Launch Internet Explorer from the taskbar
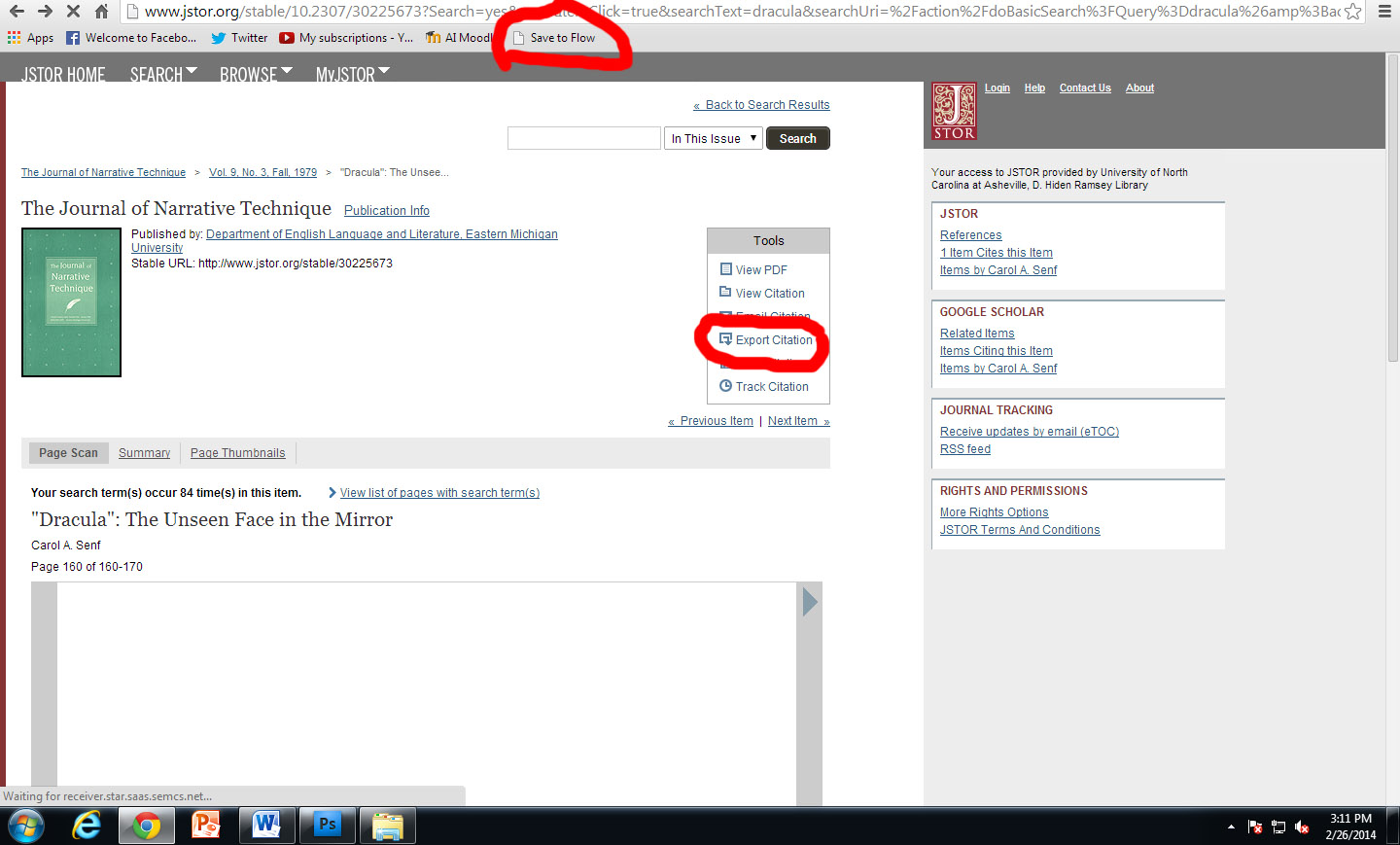Screen dimensions: 1400x845 [x=87, y=826]
